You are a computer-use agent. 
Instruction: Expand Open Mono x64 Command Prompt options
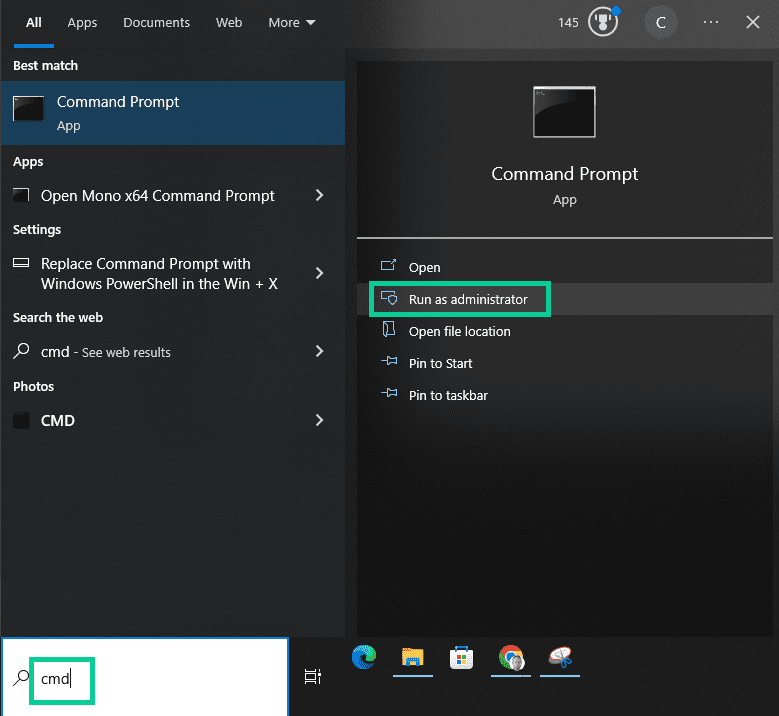pyautogui.click(x=320, y=196)
